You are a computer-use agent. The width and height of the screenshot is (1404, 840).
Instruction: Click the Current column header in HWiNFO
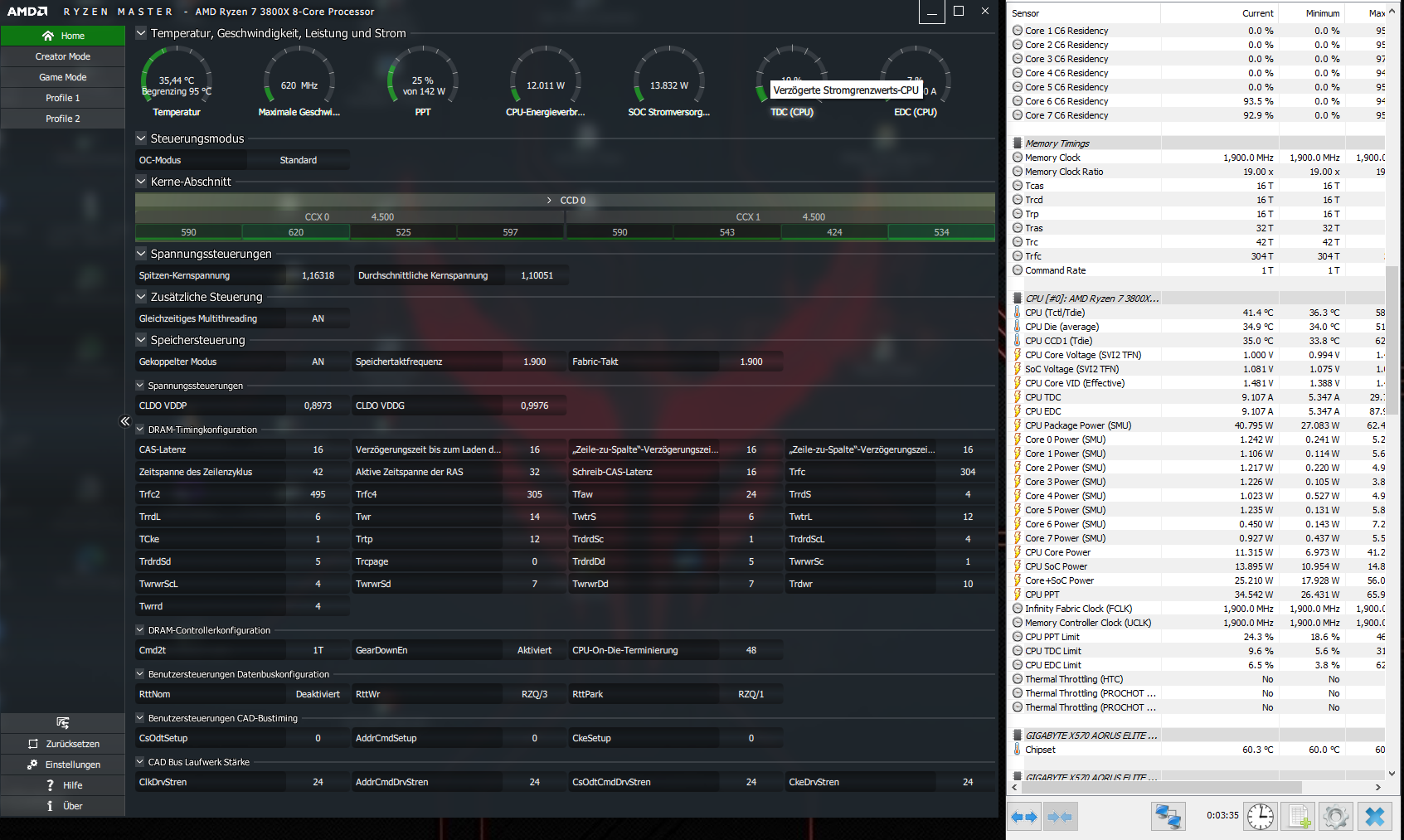click(1218, 13)
